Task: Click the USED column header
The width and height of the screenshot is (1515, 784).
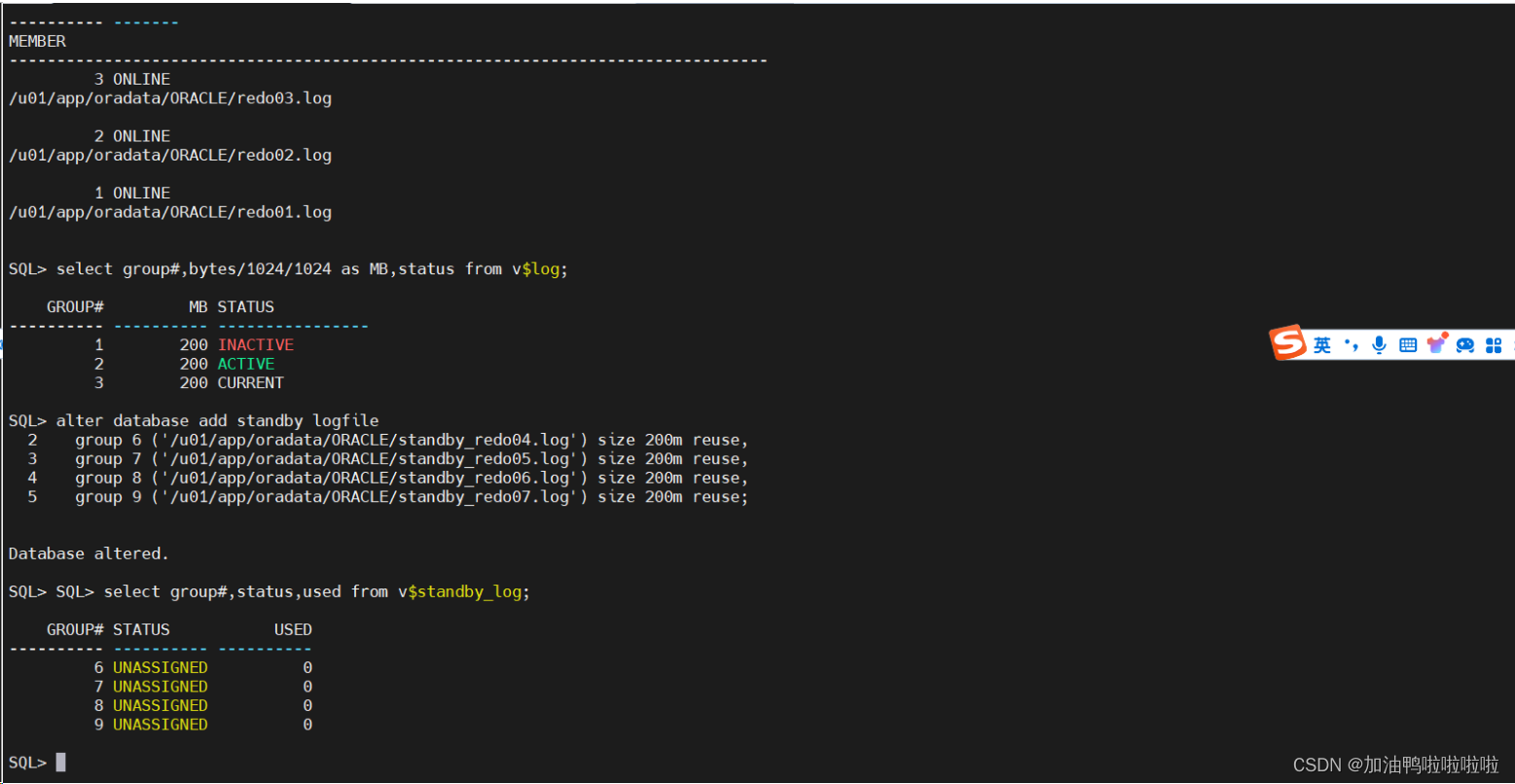Action: click(x=293, y=629)
